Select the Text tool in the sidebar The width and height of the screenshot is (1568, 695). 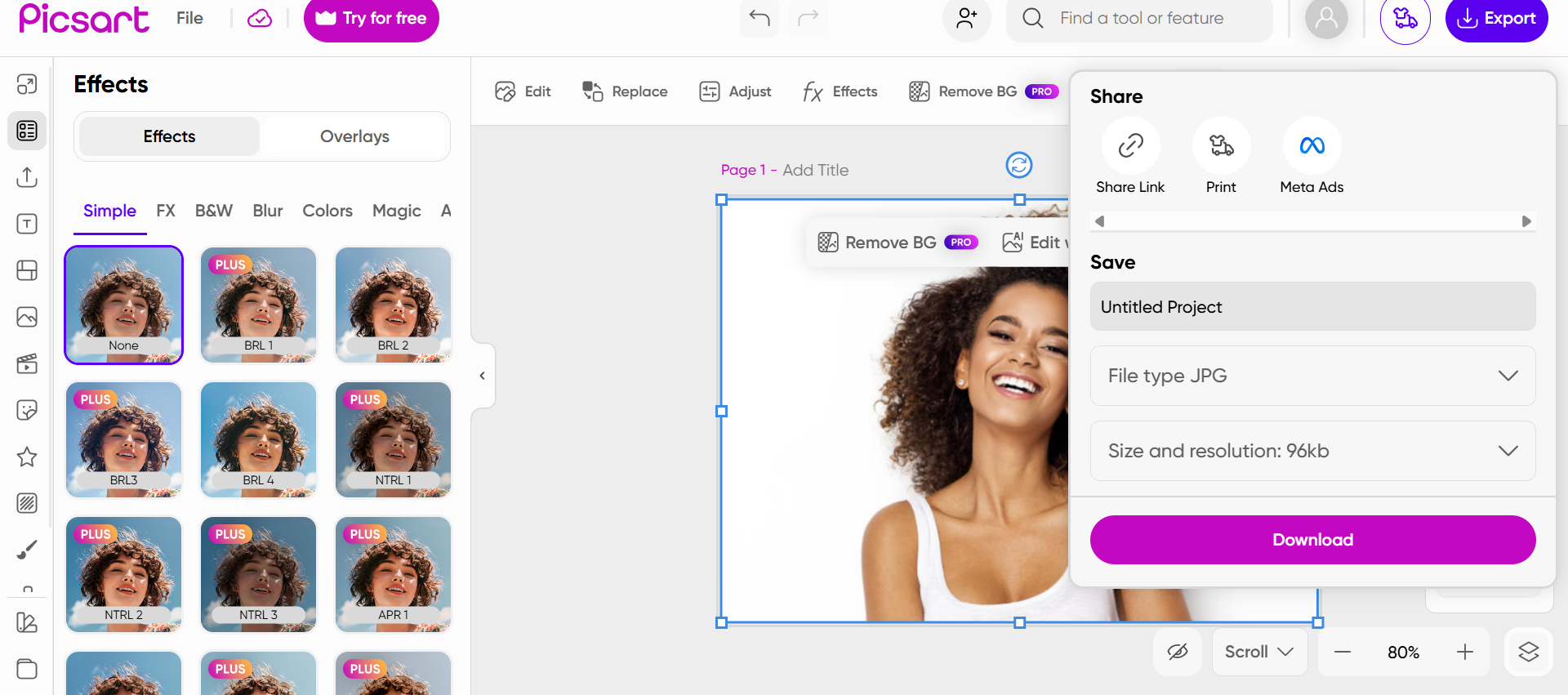tap(27, 224)
